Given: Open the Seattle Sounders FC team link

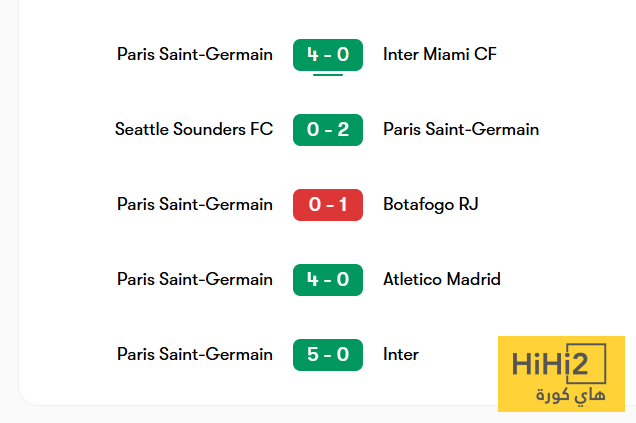Looking at the screenshot, I should click(194, 129).
